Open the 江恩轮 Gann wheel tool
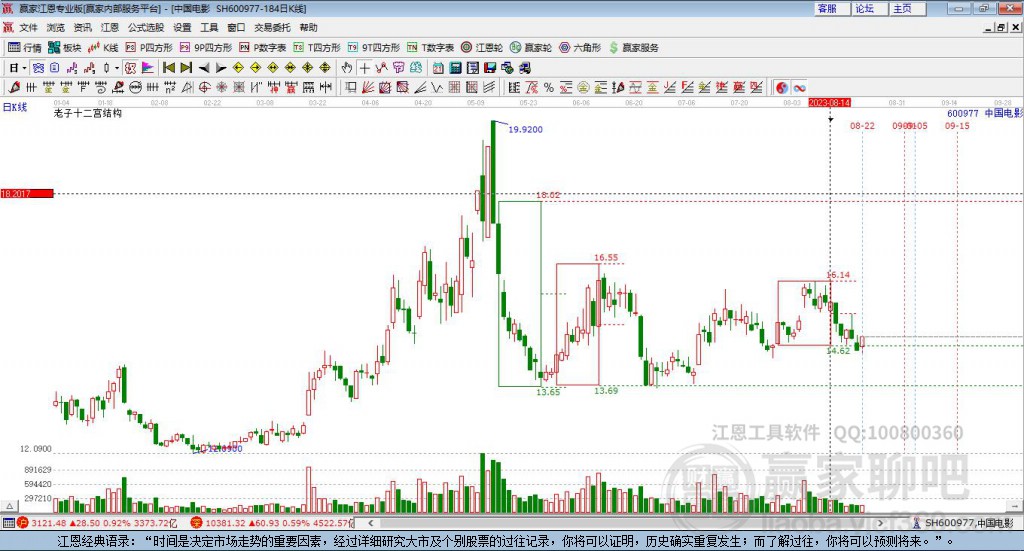 pos(484,47)
